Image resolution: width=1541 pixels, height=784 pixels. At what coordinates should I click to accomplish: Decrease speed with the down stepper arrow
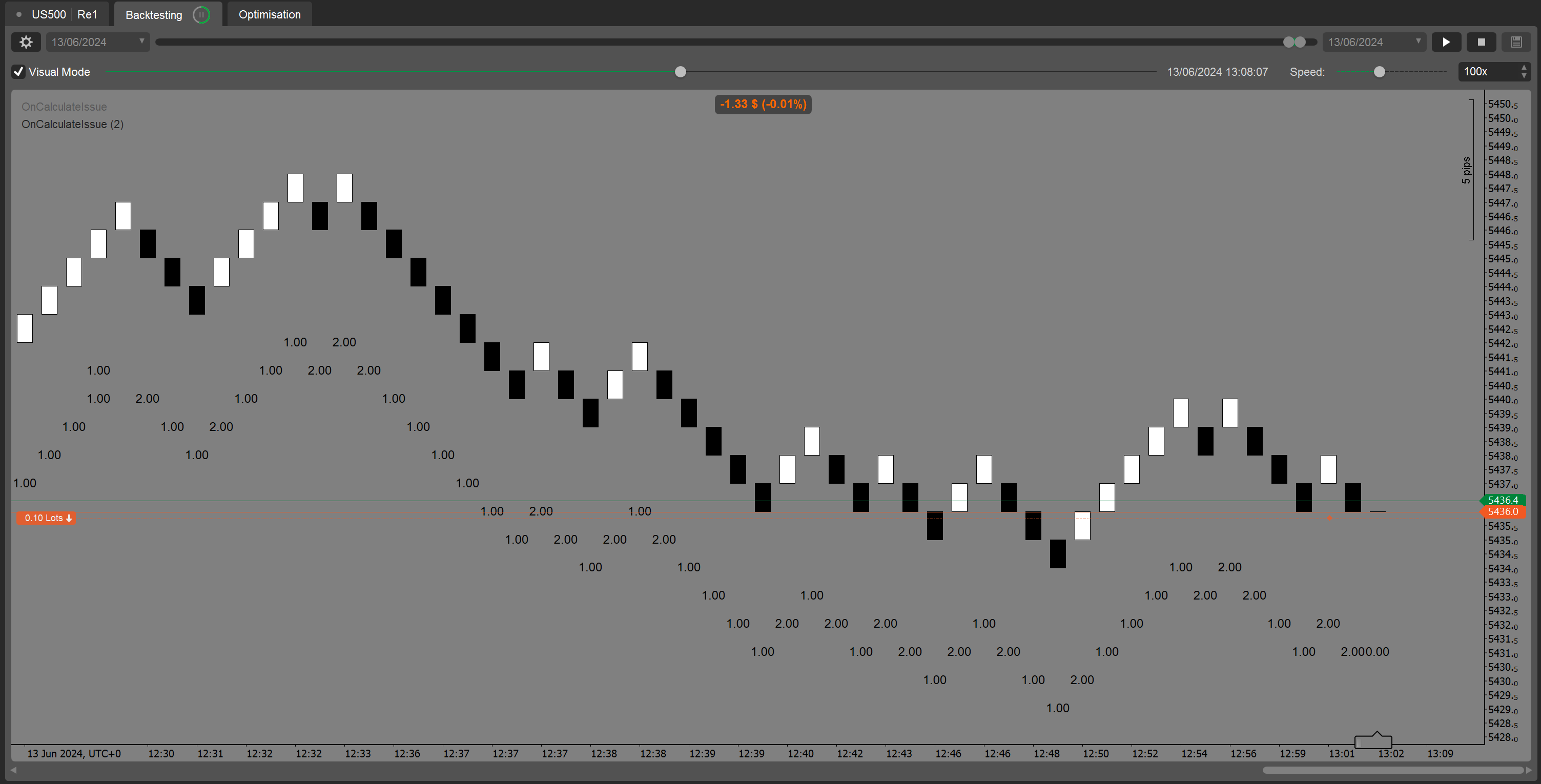1524,76
